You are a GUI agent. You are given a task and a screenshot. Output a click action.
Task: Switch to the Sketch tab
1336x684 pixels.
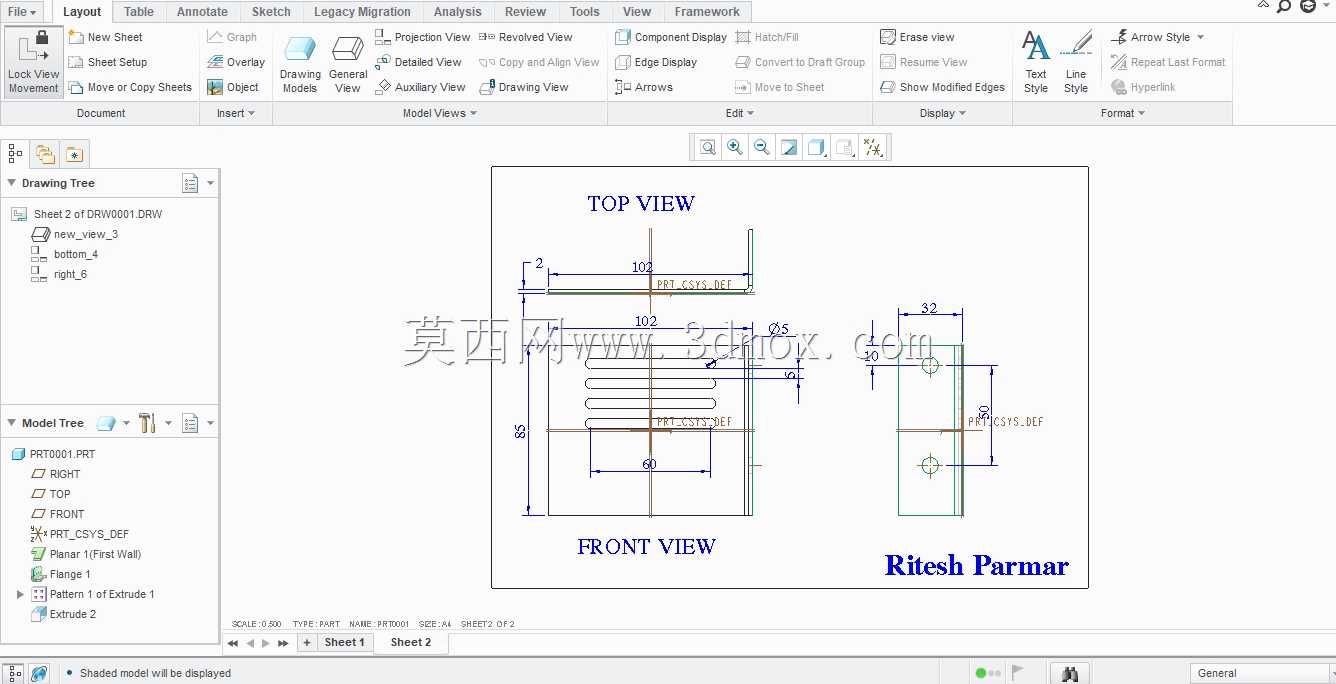click(x=271, y=12)
